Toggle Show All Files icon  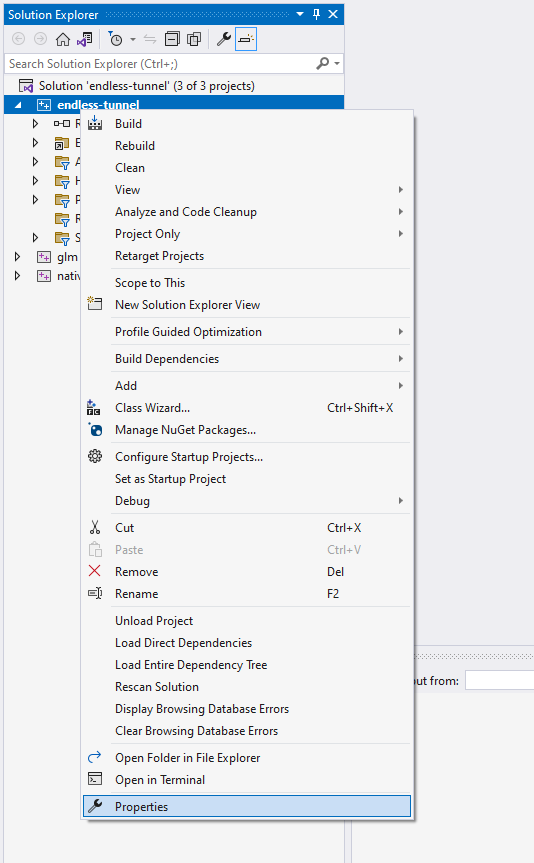[x=194, y=39]
